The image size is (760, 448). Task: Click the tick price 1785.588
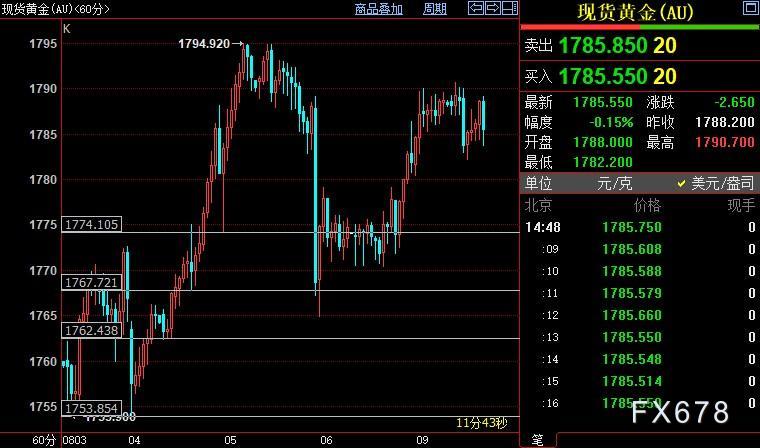tap(632, 271)
